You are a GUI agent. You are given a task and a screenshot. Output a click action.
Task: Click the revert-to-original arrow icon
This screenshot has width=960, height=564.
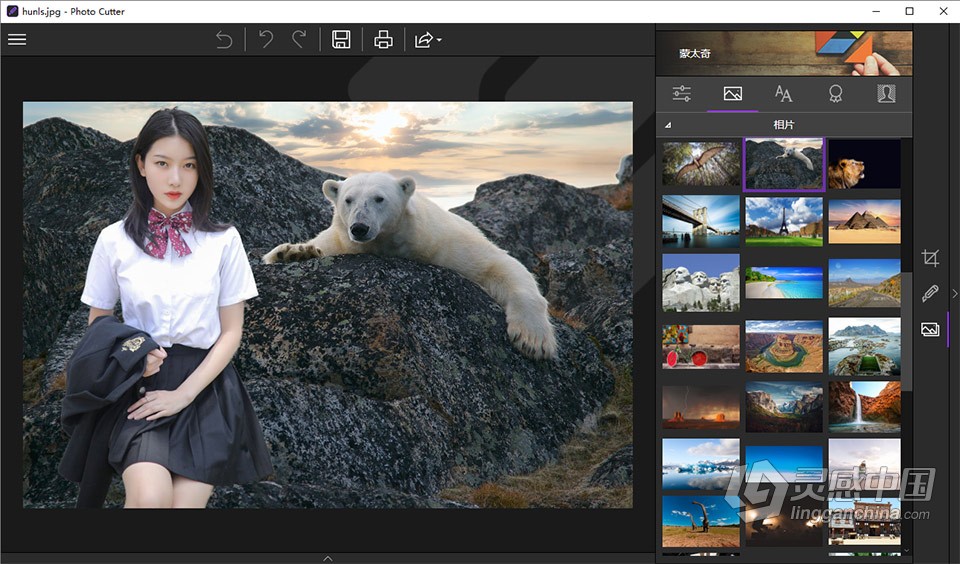(224, 40)
